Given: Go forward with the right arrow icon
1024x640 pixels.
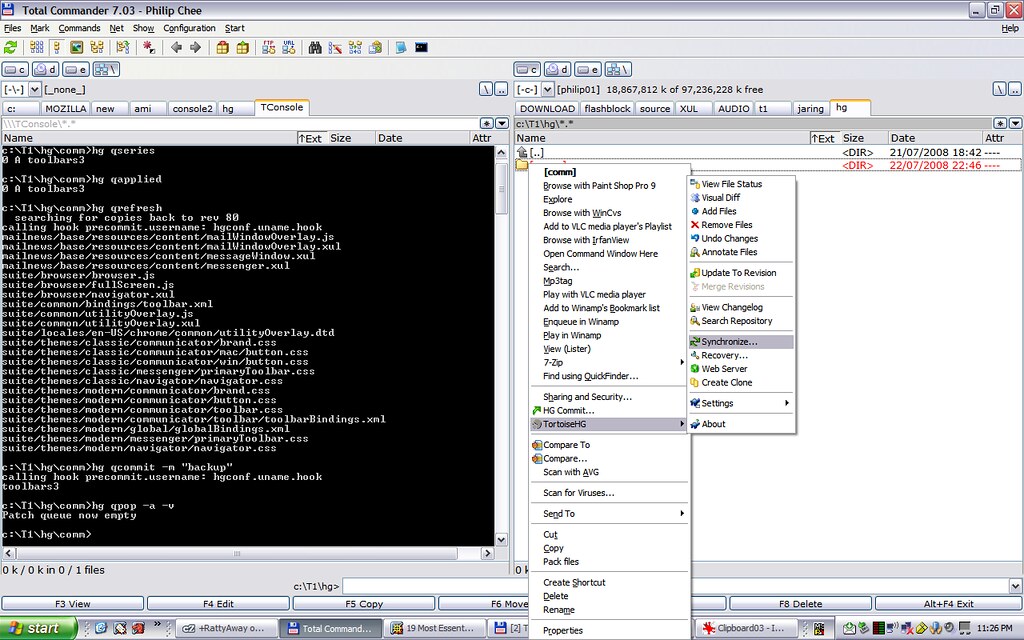Looking at the screenshot, I should point(195,47).
